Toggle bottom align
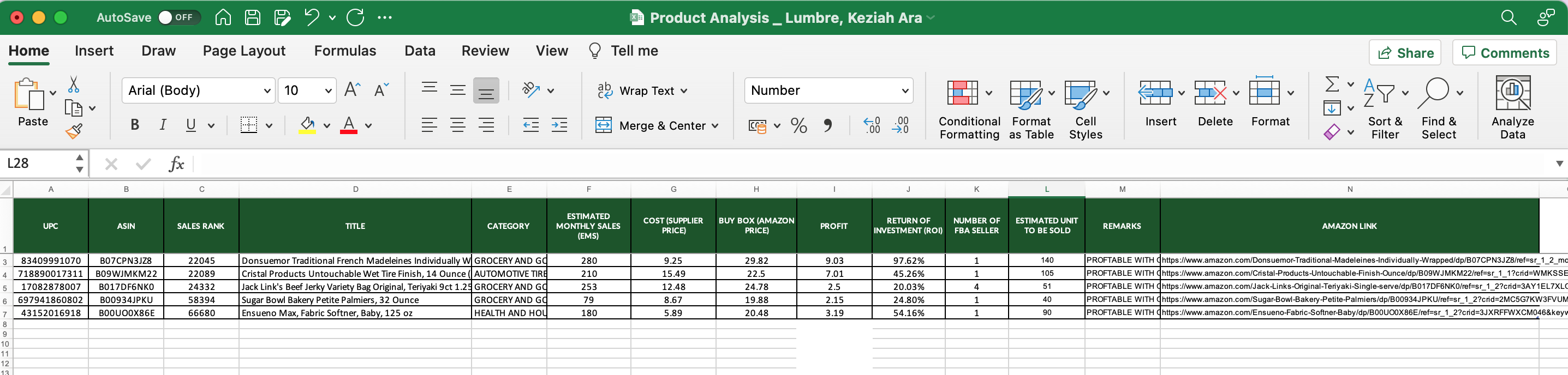The height and width of the screenshot is (375, 1568). pos(486,90)
